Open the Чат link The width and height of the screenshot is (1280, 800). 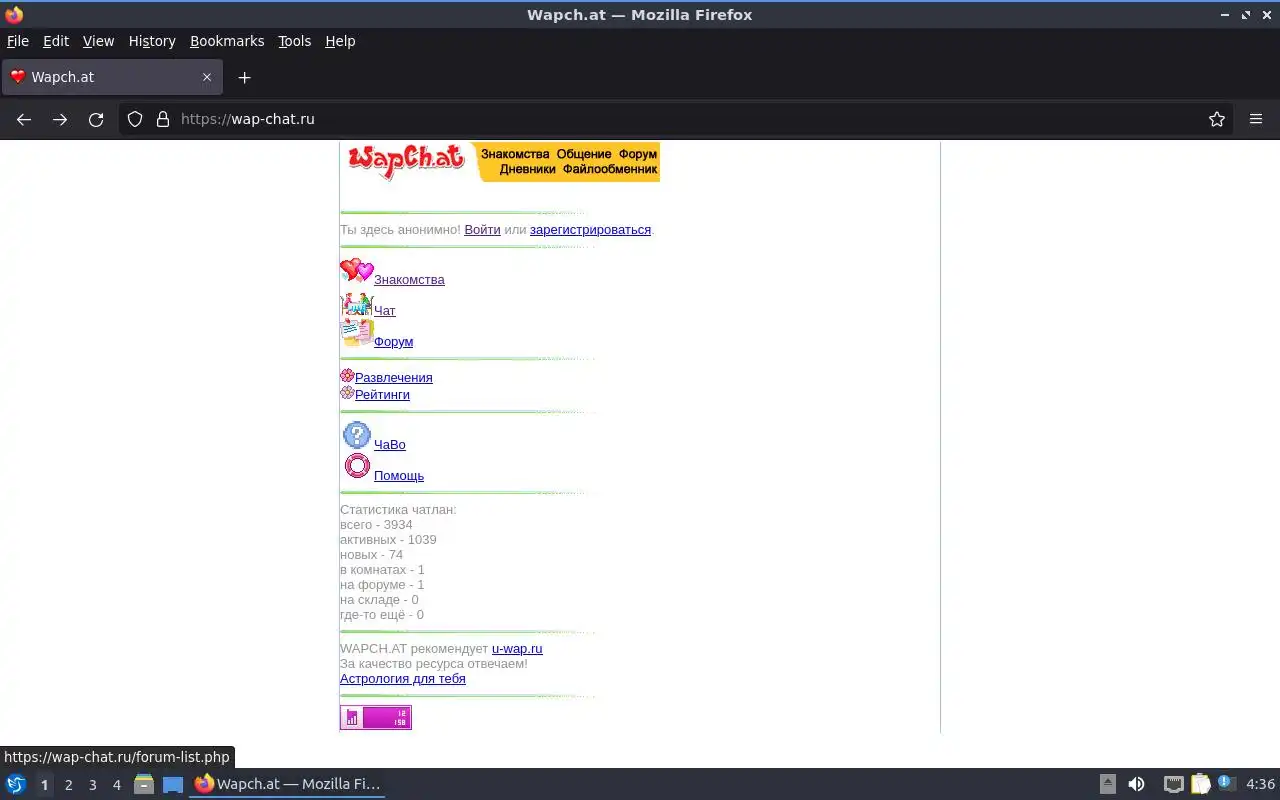(385, 310)
